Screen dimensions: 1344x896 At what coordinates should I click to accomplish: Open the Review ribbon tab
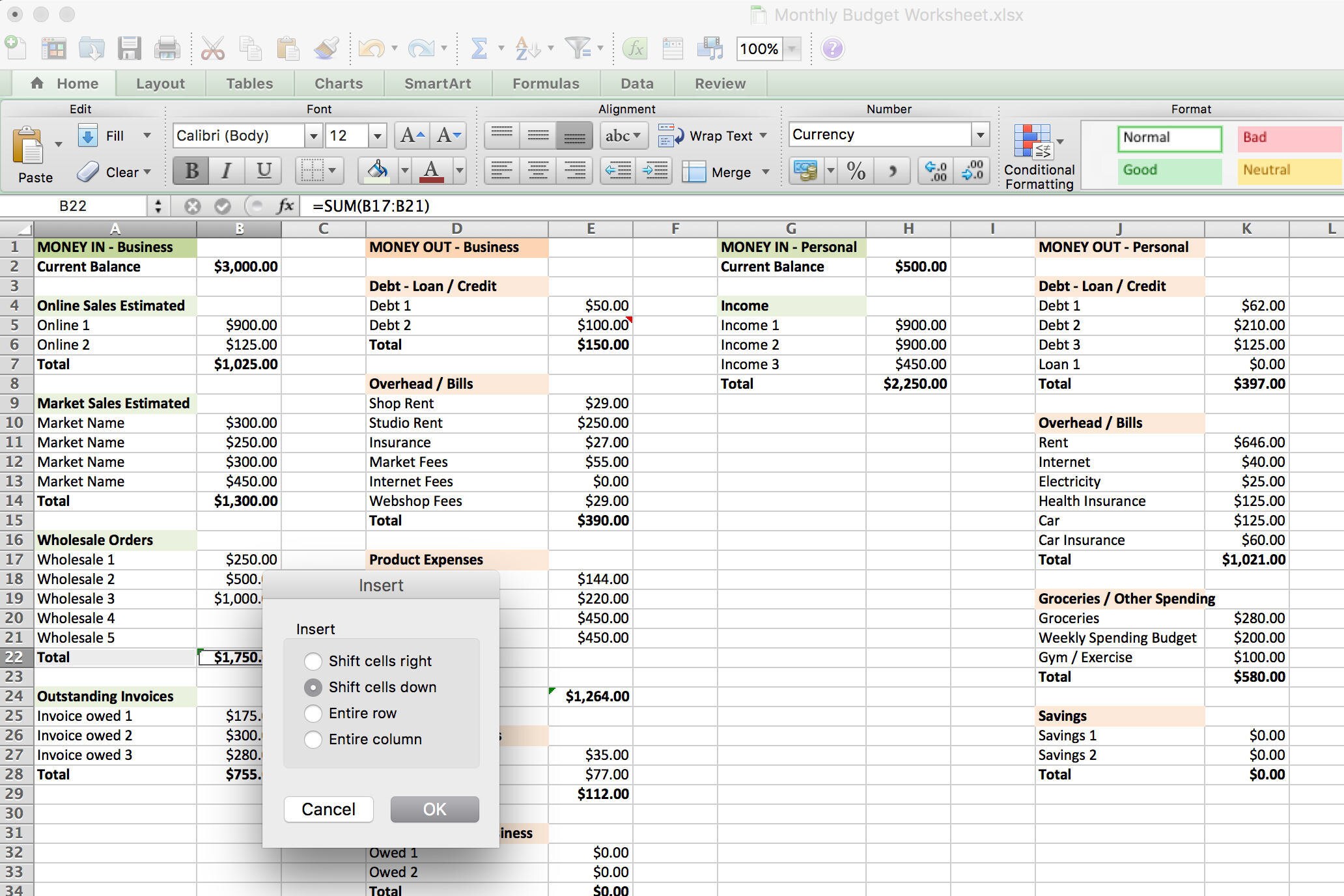point(720,83)
